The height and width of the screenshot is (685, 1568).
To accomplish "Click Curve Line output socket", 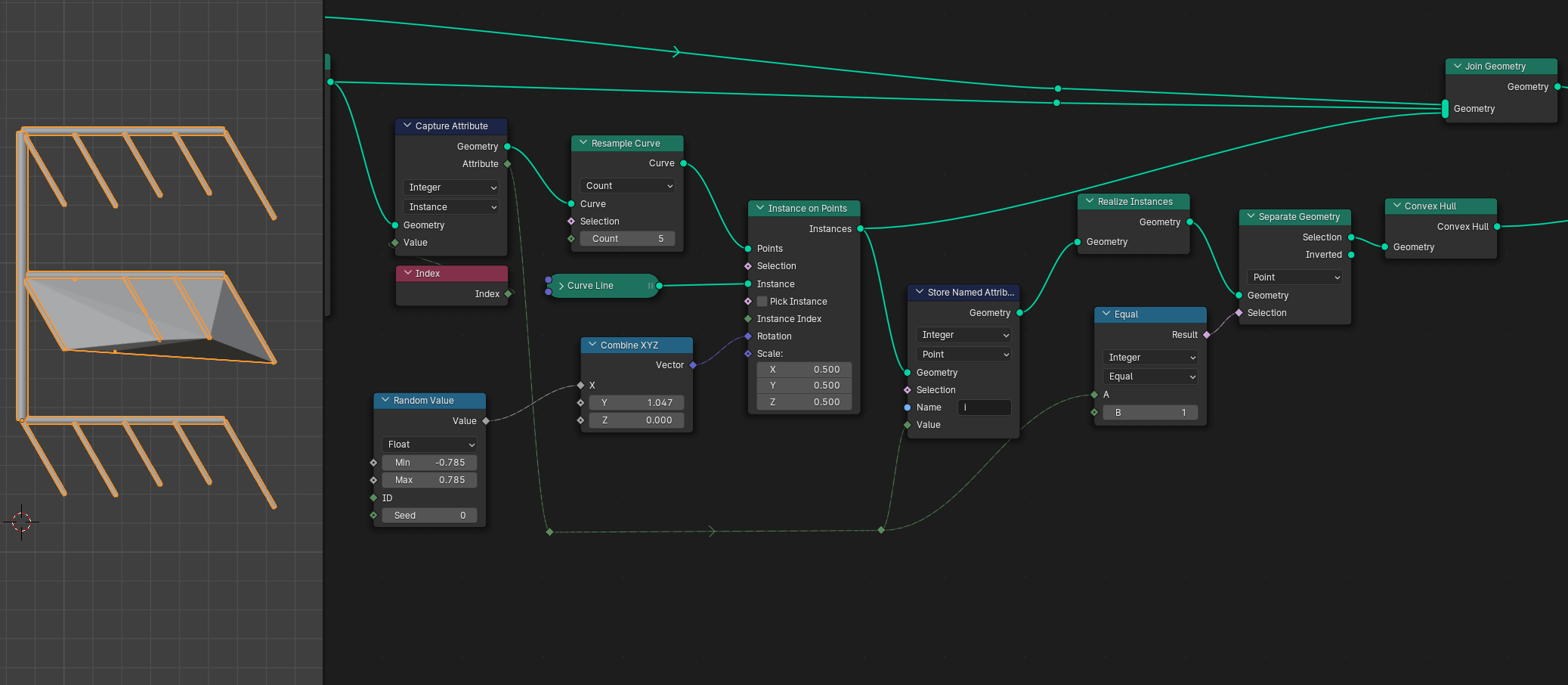I will (x=659, y=286).
